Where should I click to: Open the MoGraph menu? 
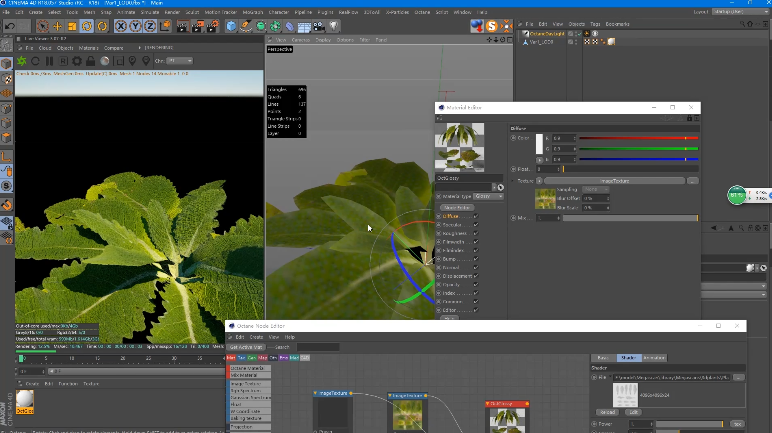(x=253, y=12)
